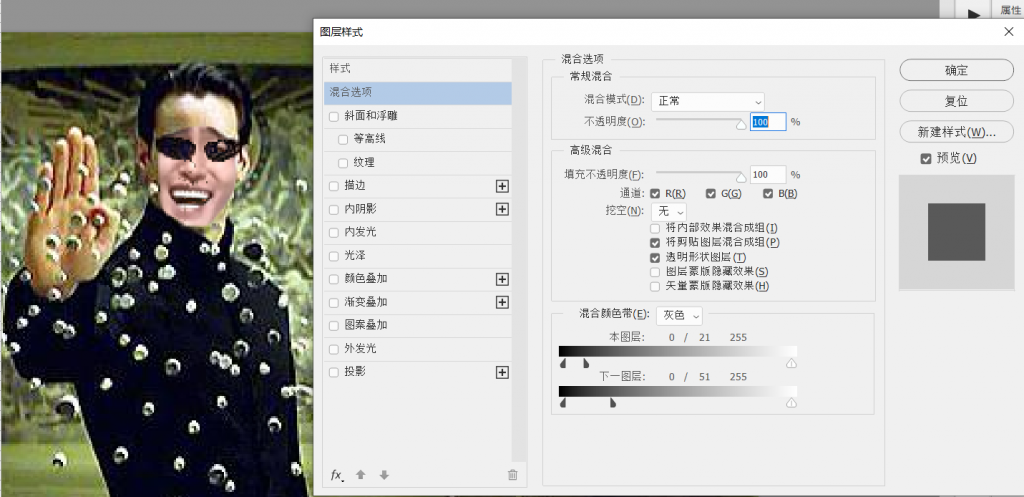The height and width of the screenshot is (497, 1024).
Task: Click the plus icon beside 渐变叠加
Action: pyautogui.click(x=502, y=302)
